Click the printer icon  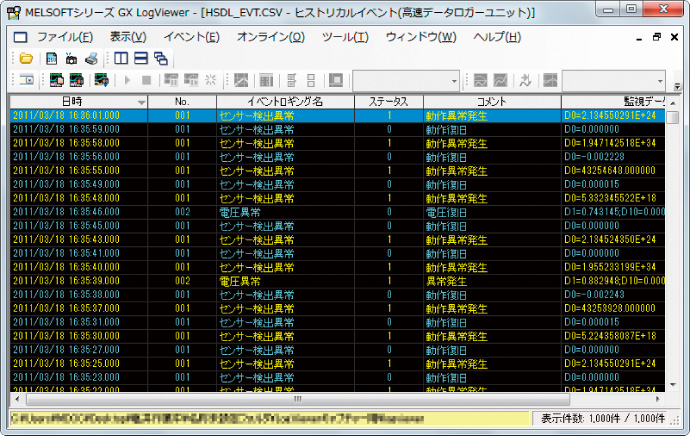[92, 58]
